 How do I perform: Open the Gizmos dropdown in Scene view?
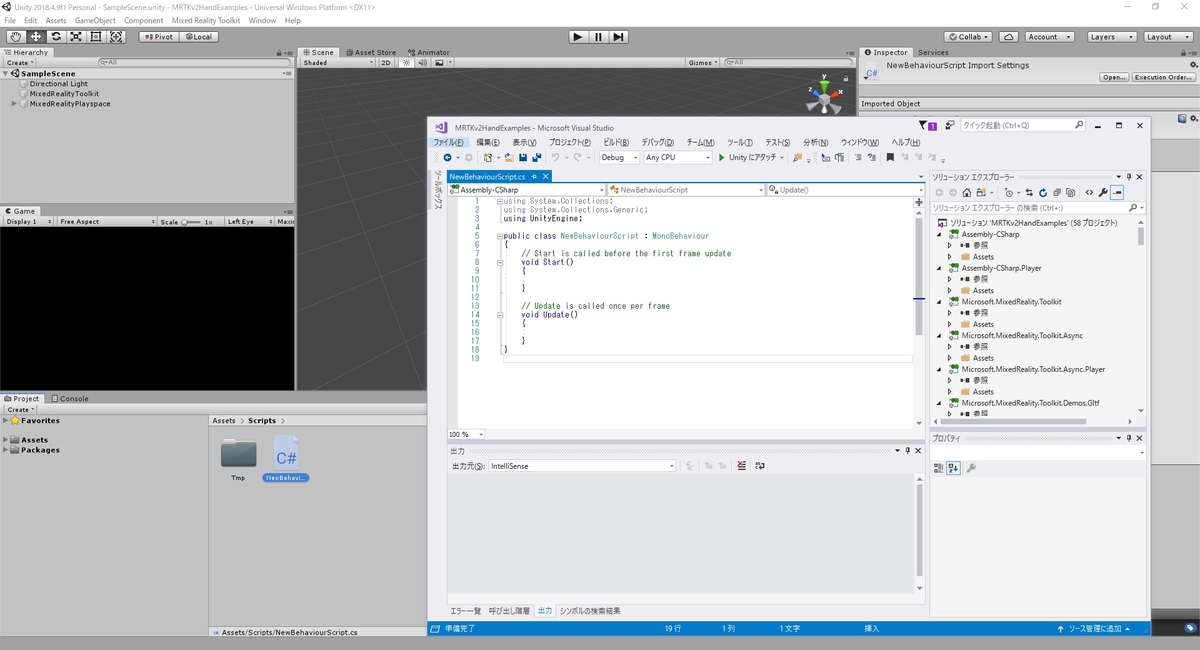pos(703,61)
